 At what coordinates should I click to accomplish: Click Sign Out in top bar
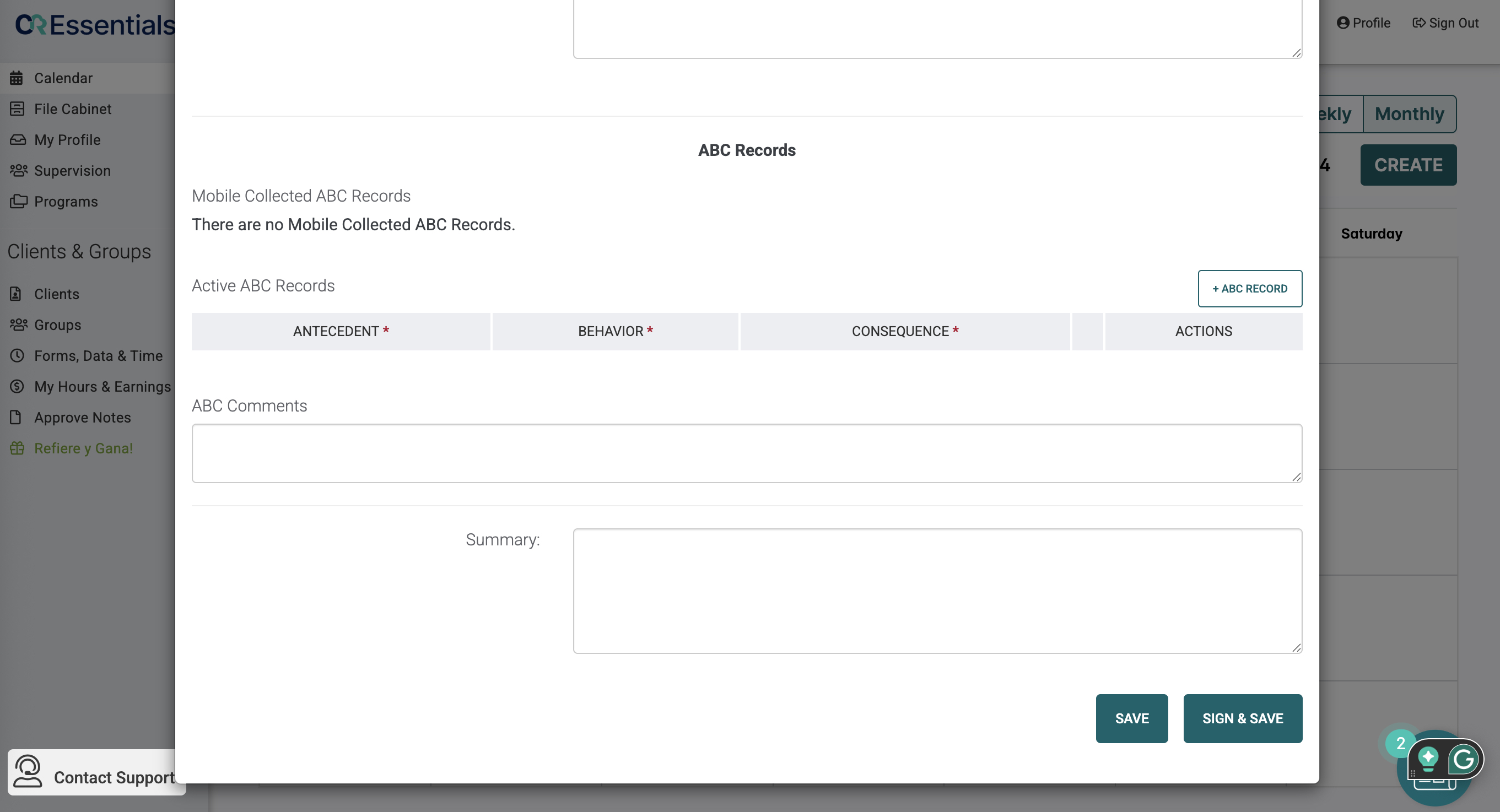pyautogui.click(x=1445, y=23)
